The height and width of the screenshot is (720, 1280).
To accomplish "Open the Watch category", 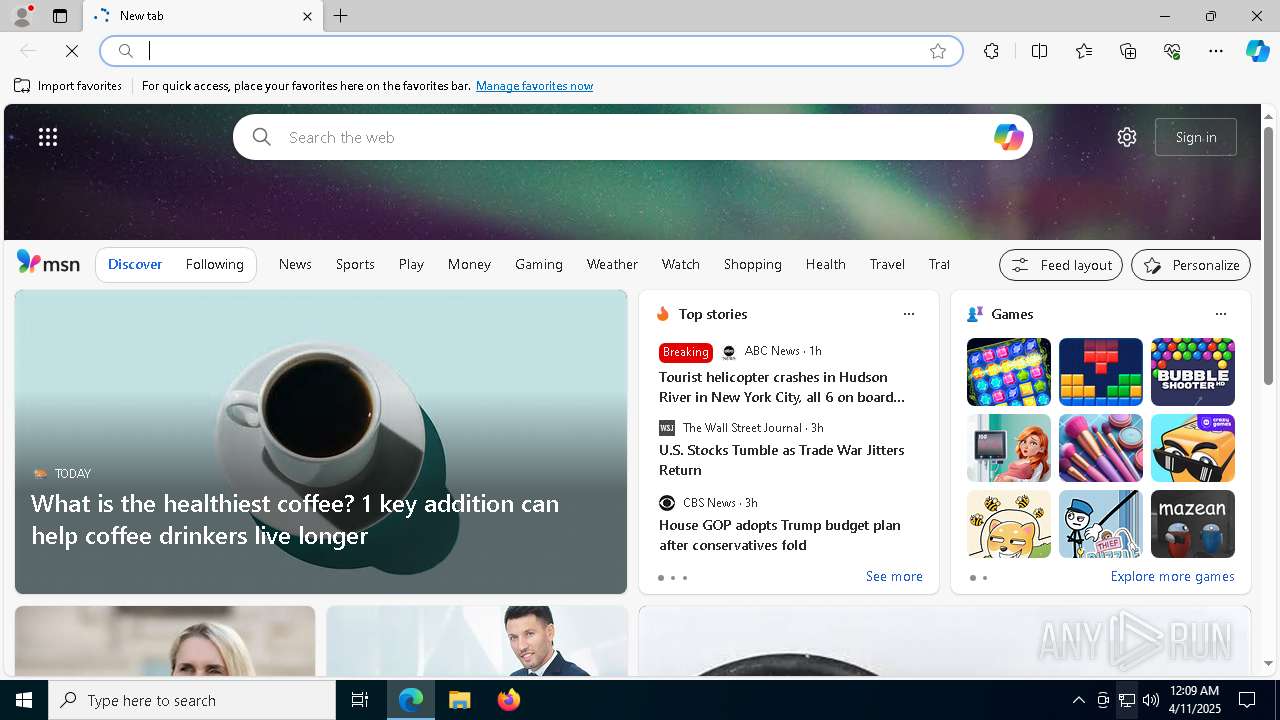I will pyautogui.click(x=681, y=264).
